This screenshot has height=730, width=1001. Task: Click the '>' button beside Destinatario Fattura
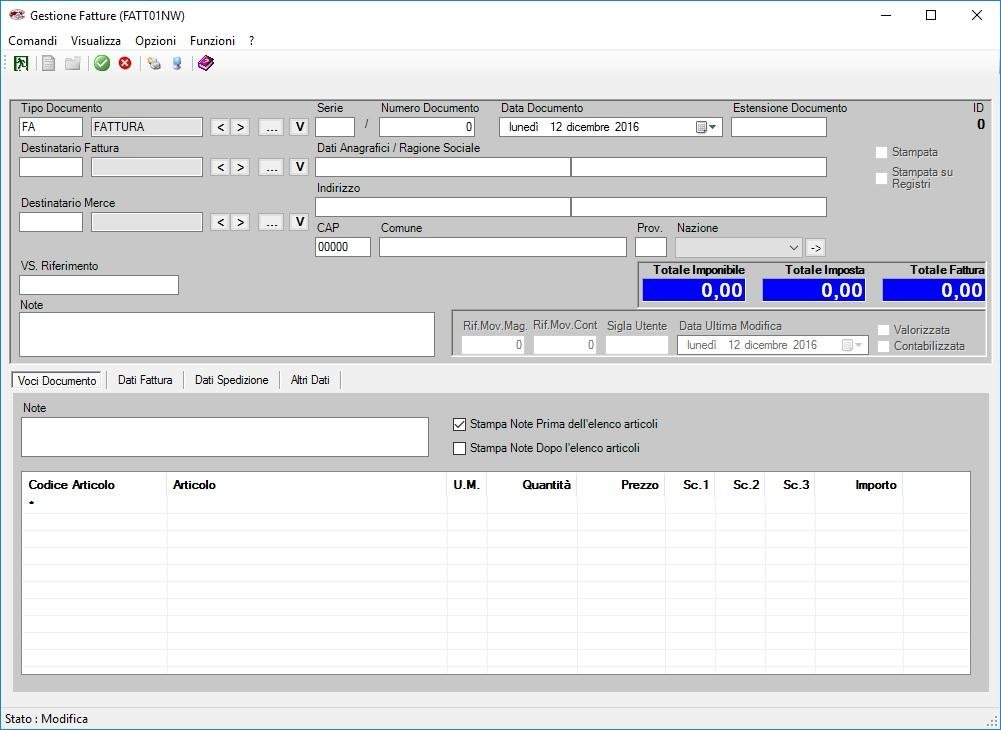point(239,166)
